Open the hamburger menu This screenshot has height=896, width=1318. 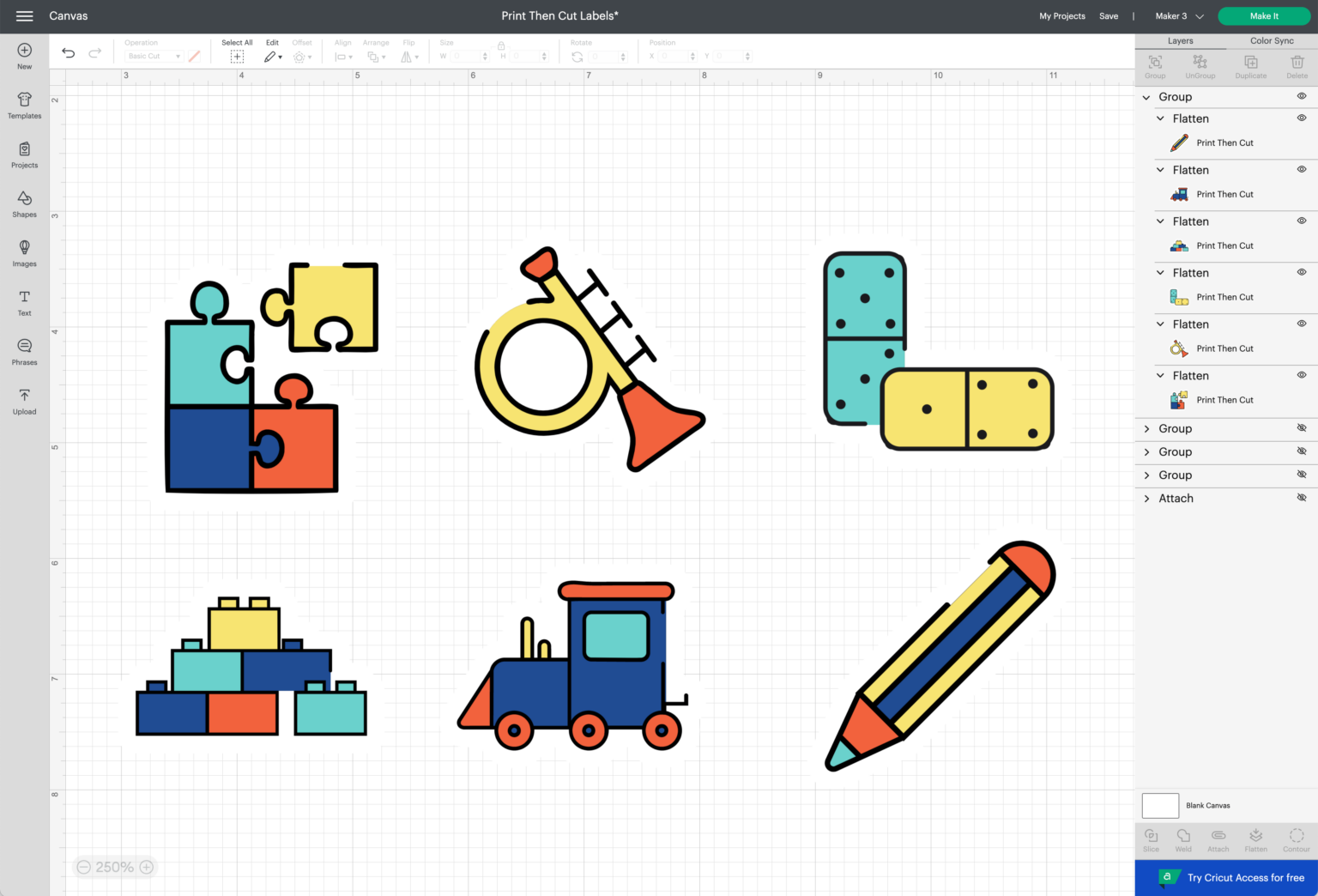24,16
